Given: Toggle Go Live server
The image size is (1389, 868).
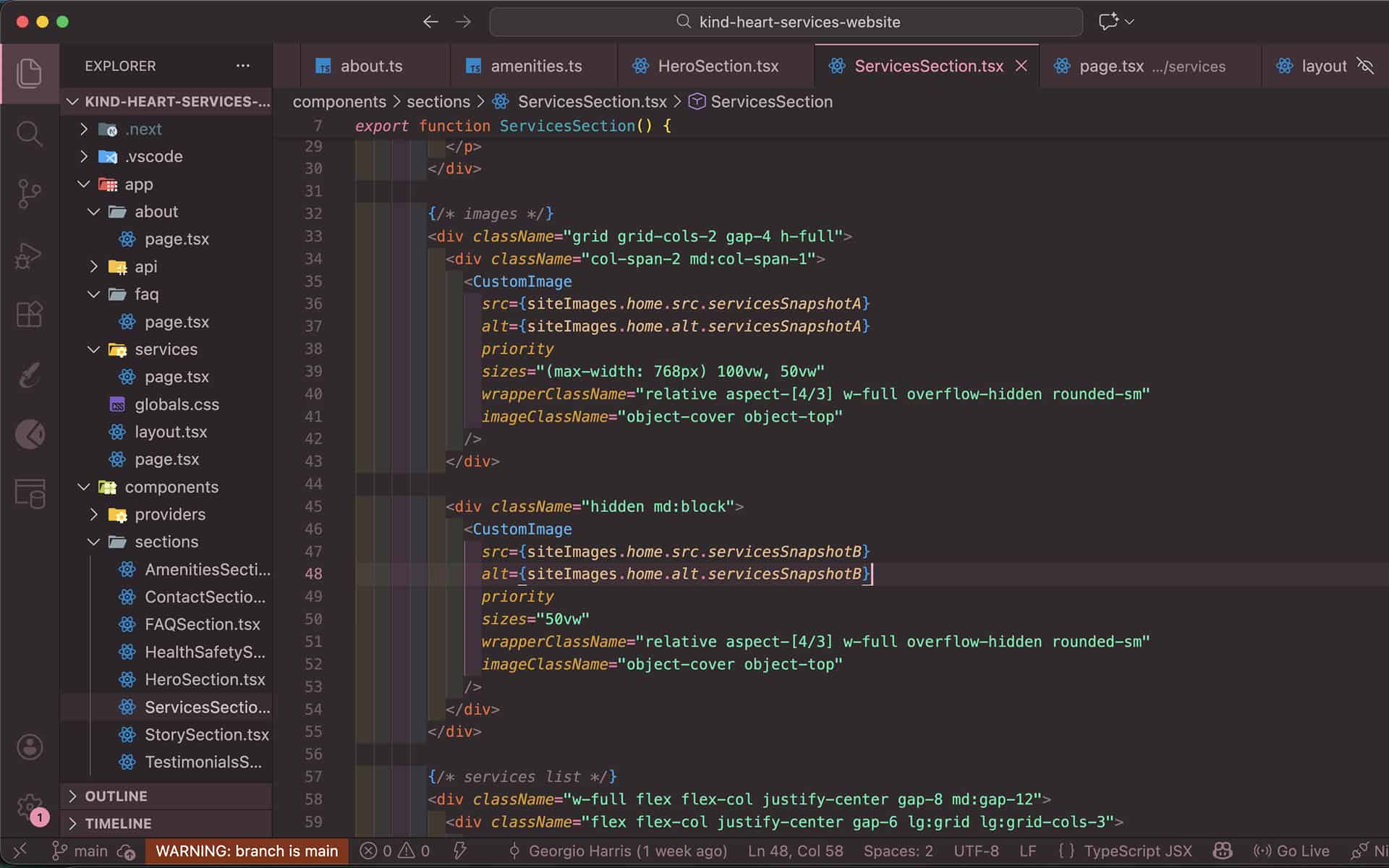Looking at the screenshot, I should coord(1292,851).
